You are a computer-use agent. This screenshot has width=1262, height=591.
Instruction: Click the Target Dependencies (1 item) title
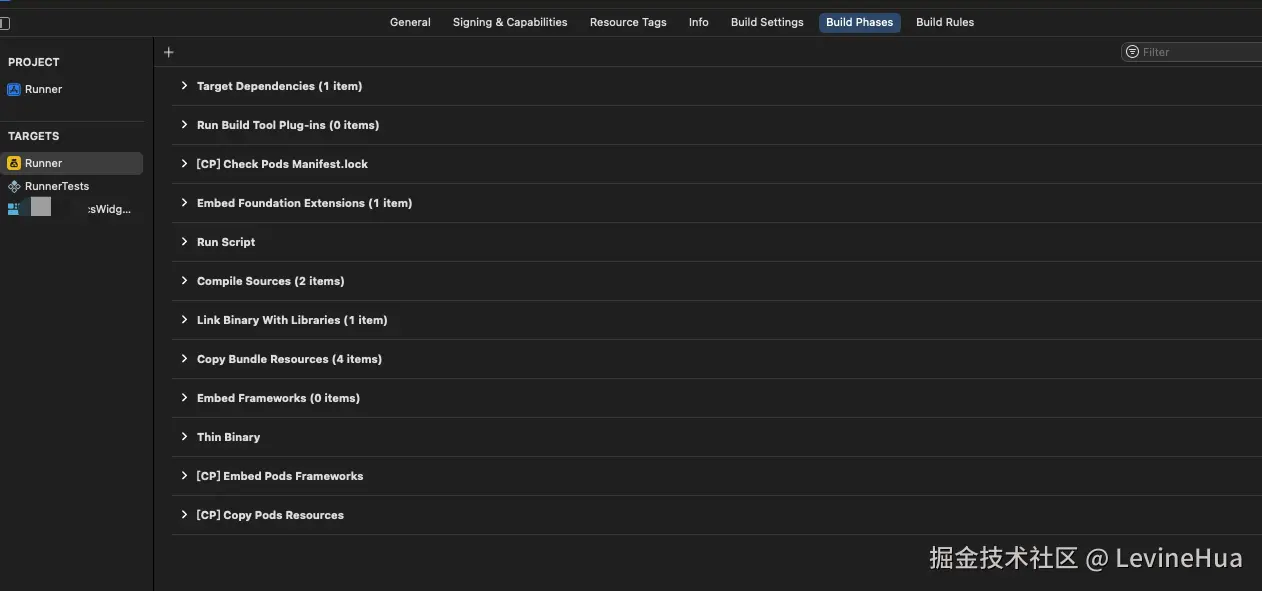[279, 86]
